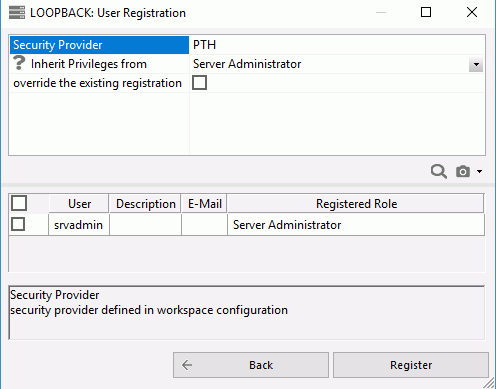496x389 pixels.
Task: Check the srvadmin user row checkbox
Action: click(x=18, y=224)
